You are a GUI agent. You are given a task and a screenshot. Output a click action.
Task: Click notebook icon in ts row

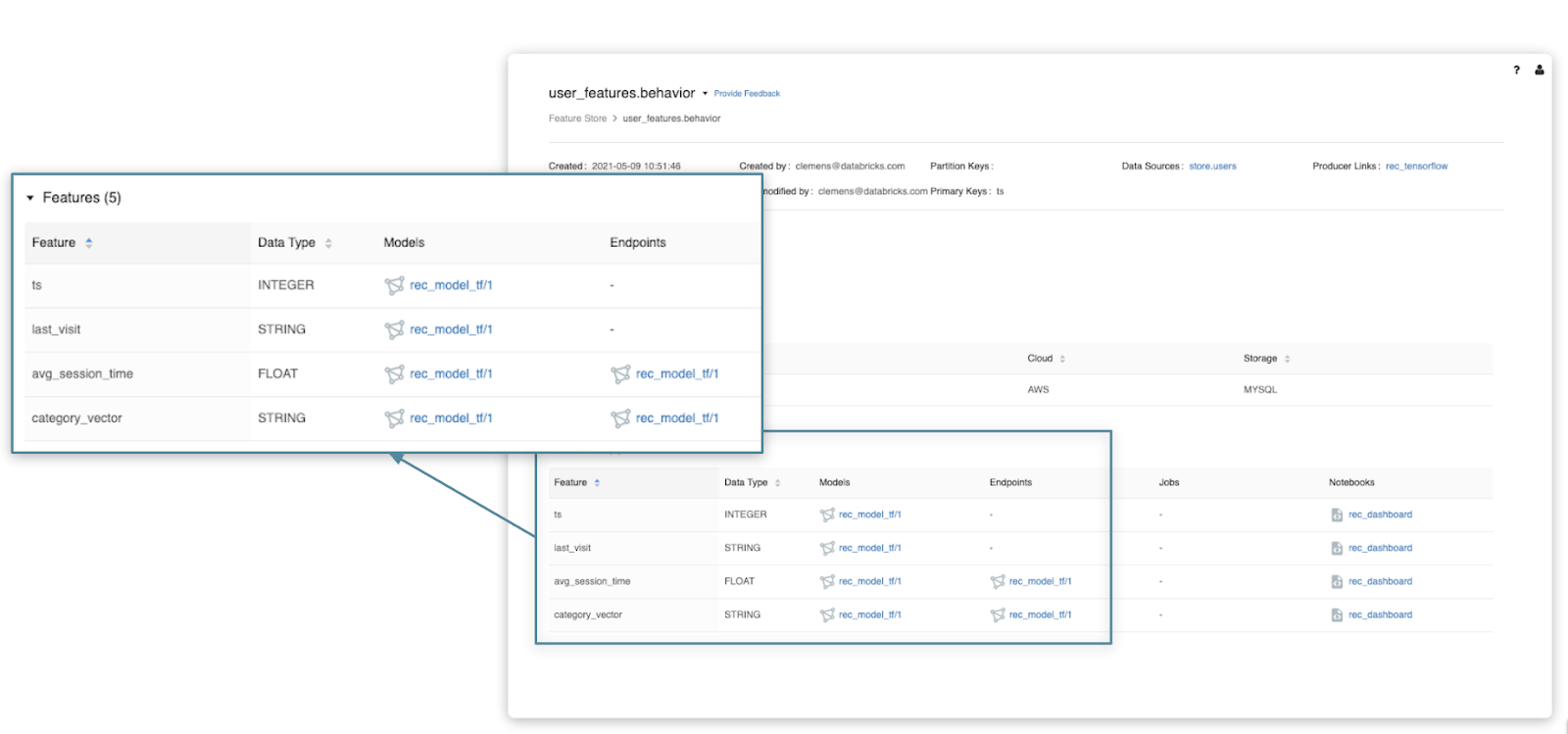tap(1337, 514)
